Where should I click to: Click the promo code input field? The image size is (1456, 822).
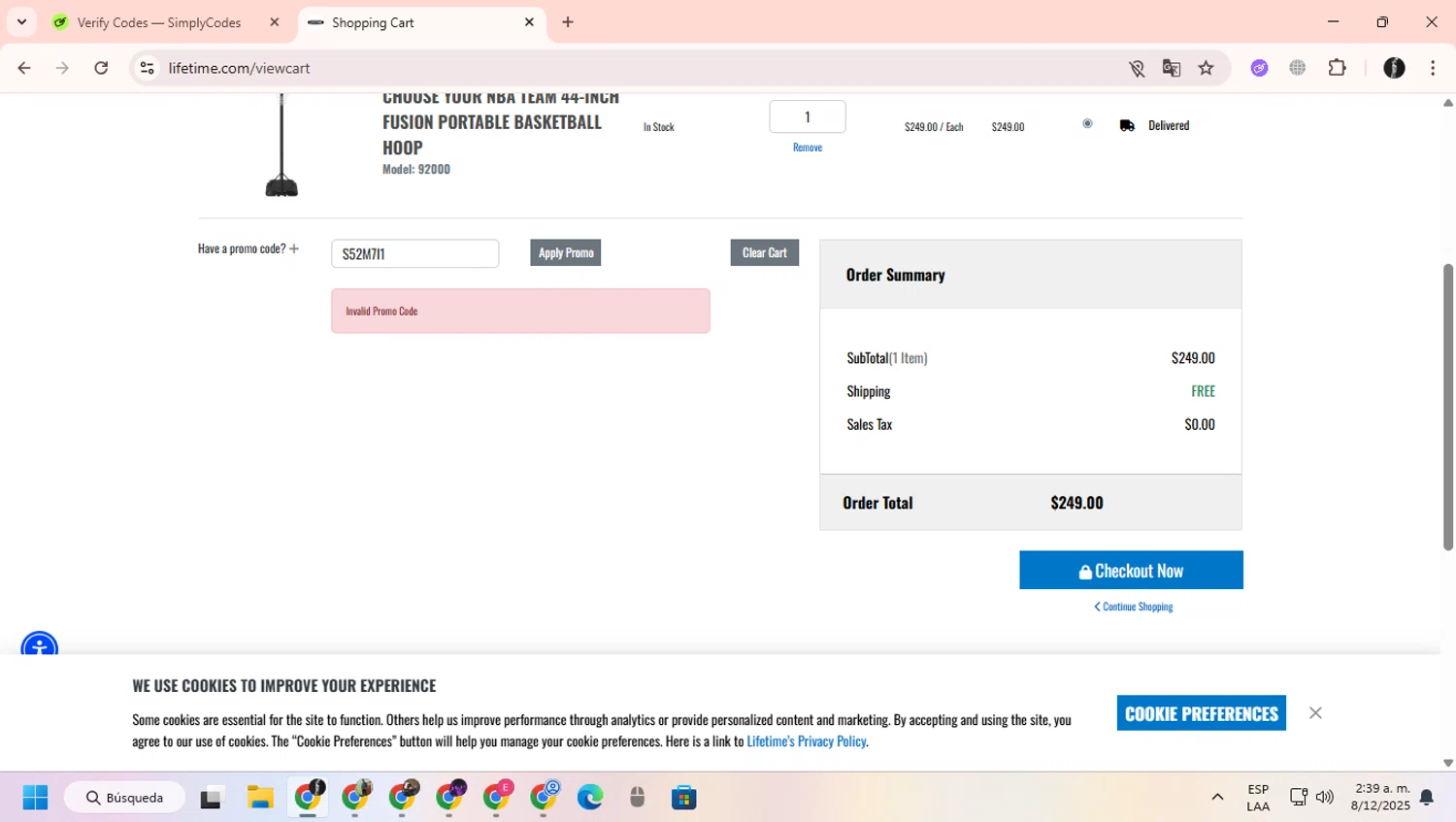(x=415, y=253)
